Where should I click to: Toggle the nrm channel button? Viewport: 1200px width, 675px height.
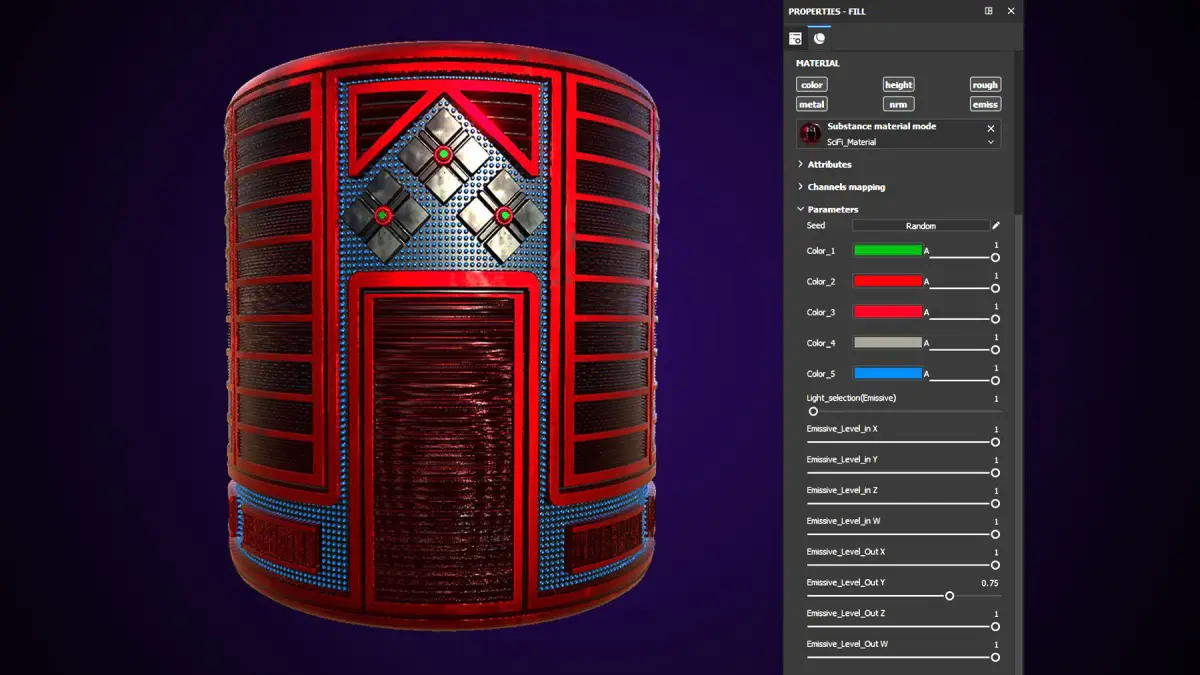click(x=898, y=104)
